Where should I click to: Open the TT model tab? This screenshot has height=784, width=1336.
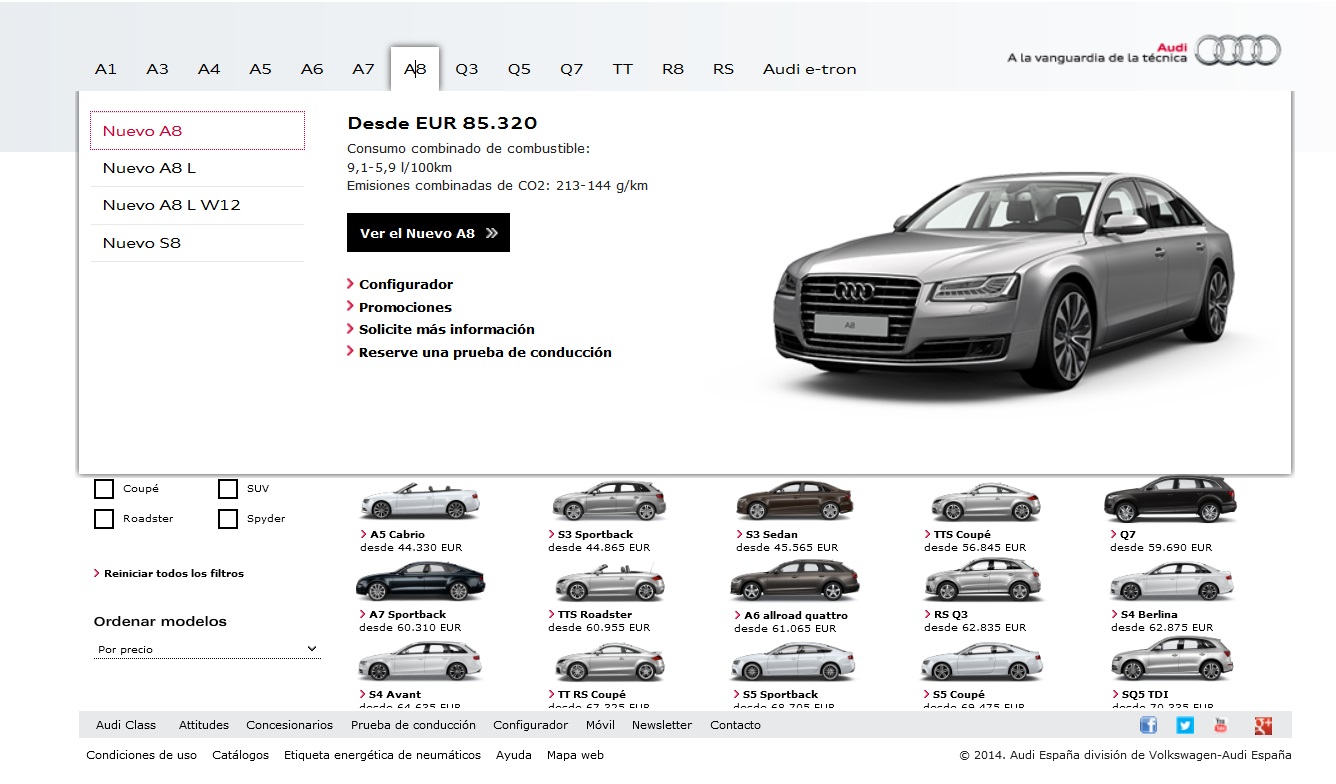(623, 69)
